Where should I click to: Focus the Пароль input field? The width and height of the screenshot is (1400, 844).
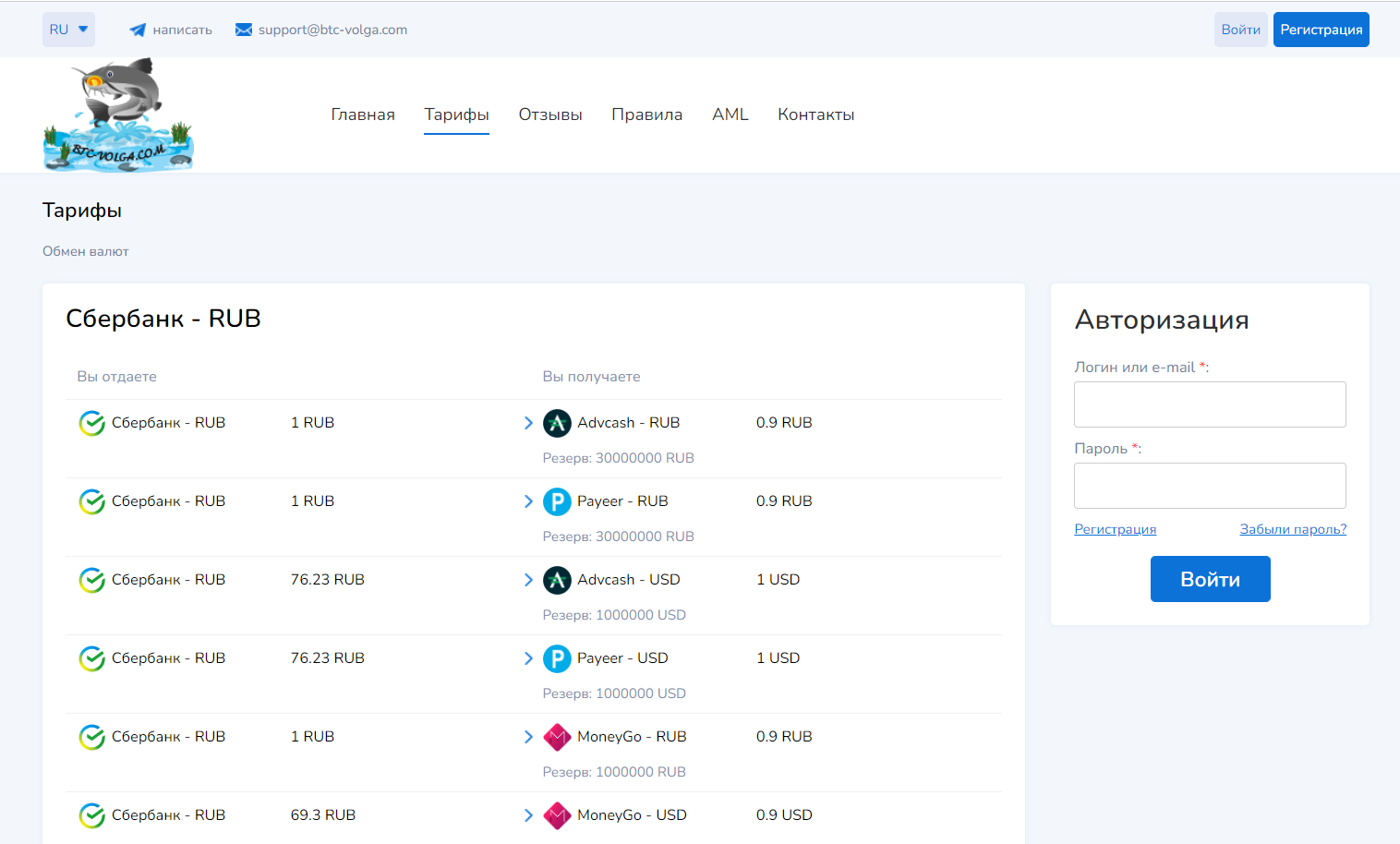1210,486
